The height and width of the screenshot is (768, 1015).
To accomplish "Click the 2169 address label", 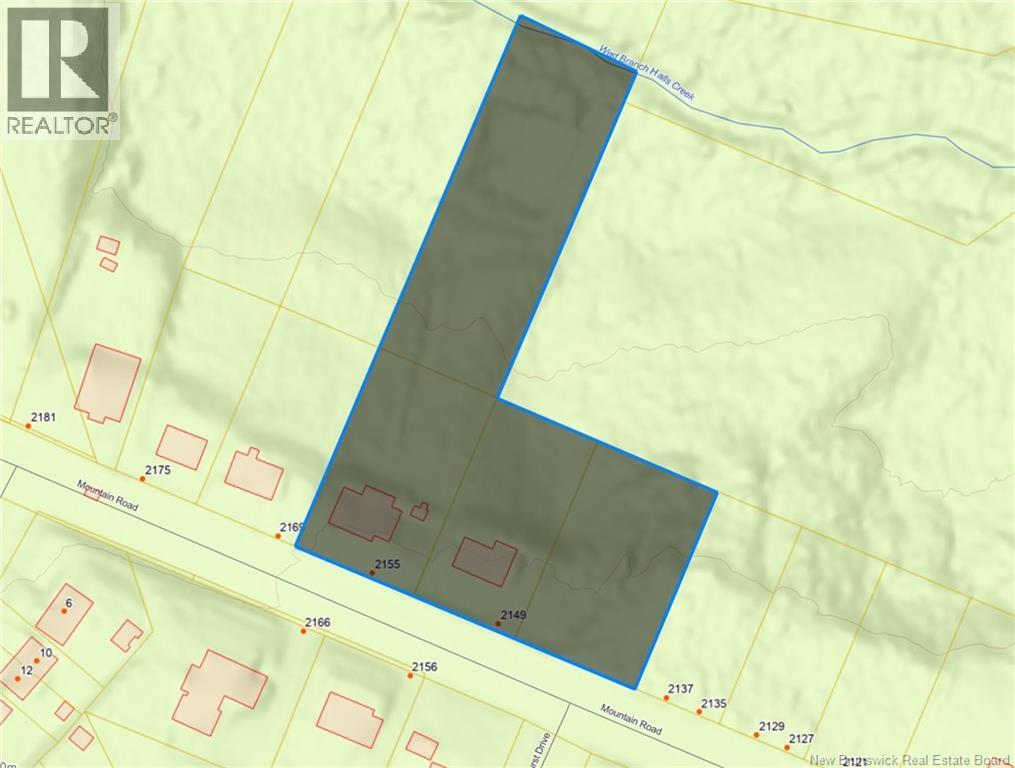I will click(x=291, y=528).
